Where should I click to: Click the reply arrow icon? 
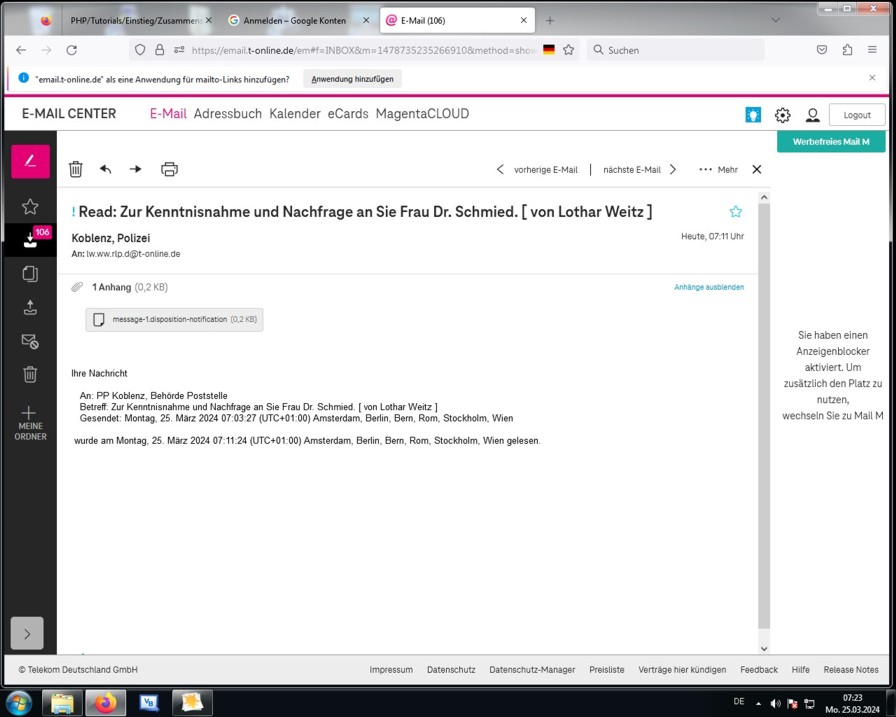[106, 169]
